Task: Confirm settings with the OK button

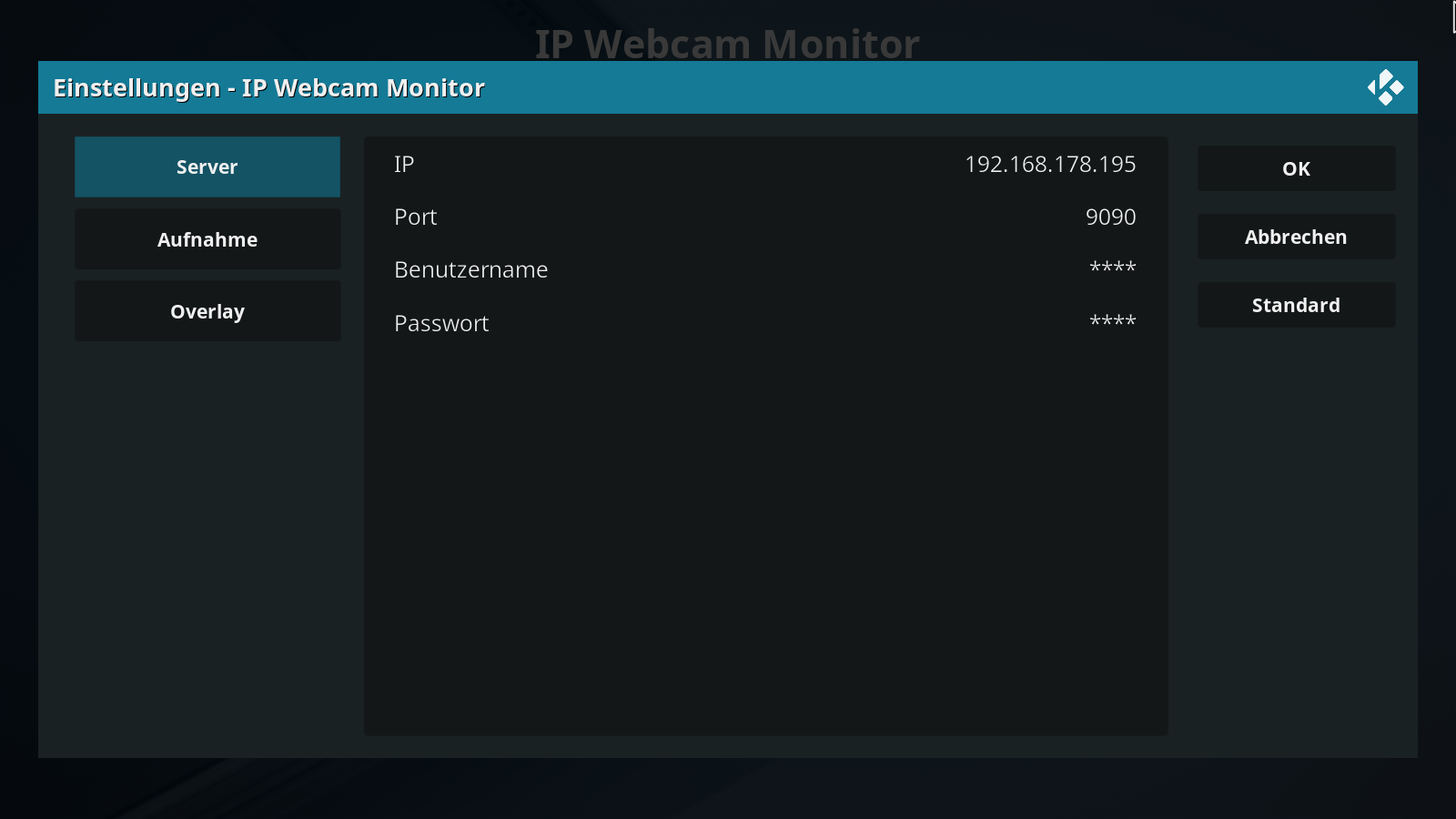Action: tap(1296, 168)
